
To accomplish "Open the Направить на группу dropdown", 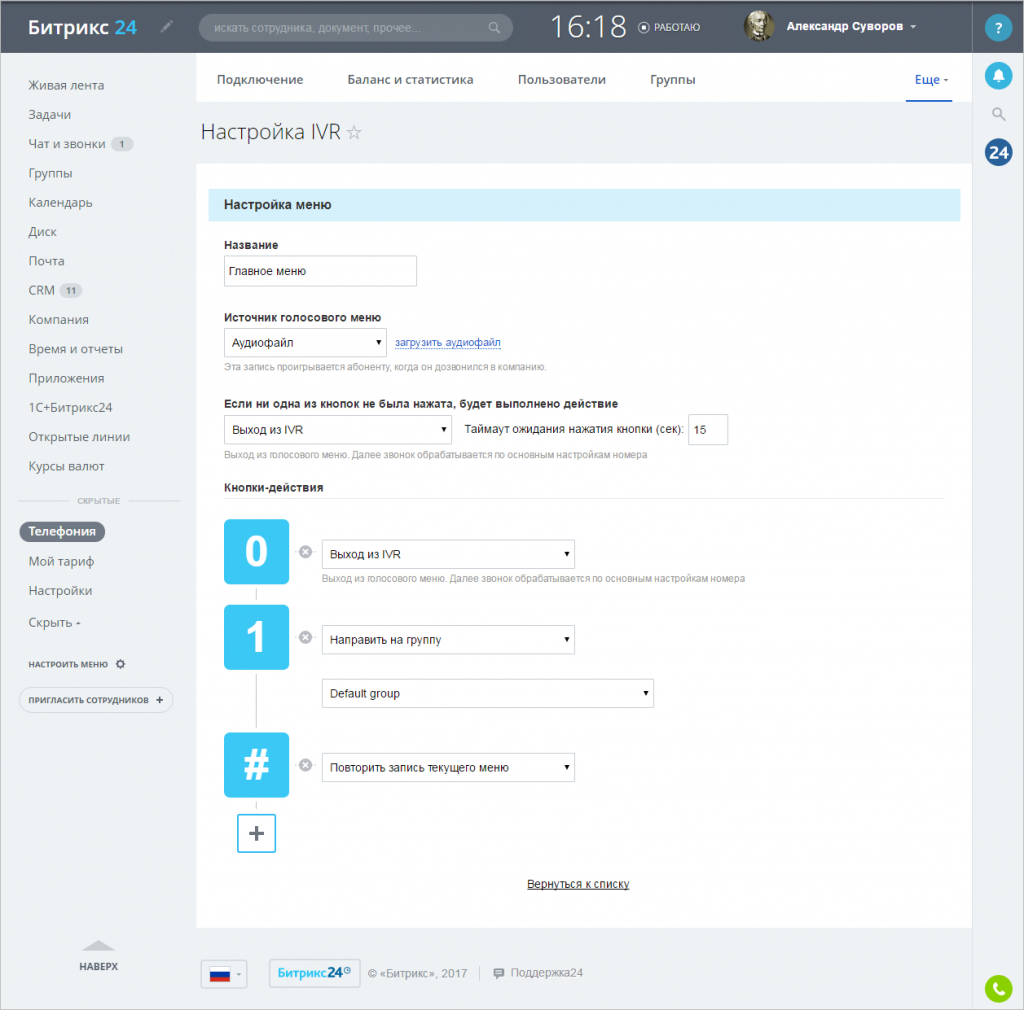I will click(448, 640).
